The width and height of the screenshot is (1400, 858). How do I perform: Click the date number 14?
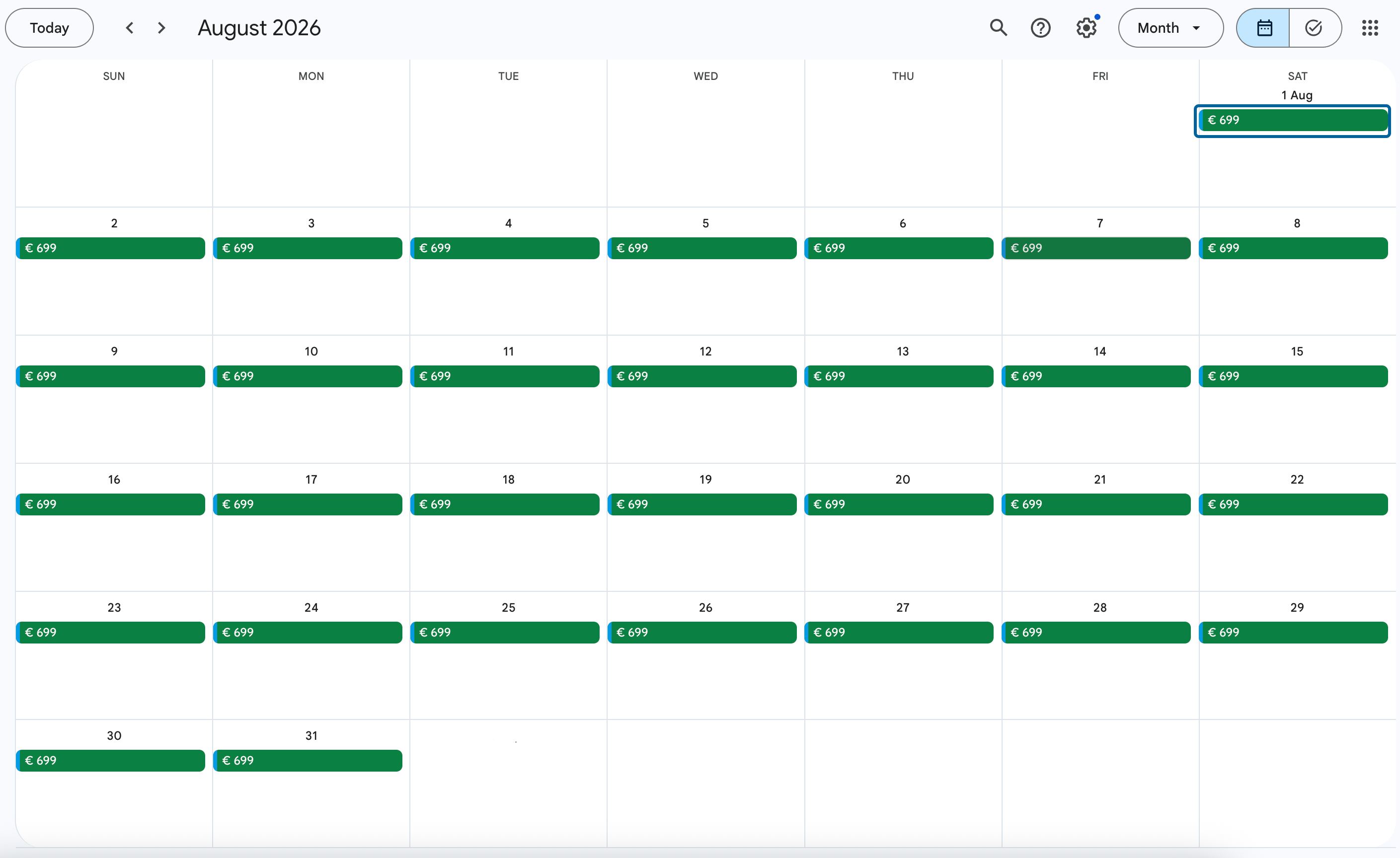tap(1100, 352)
